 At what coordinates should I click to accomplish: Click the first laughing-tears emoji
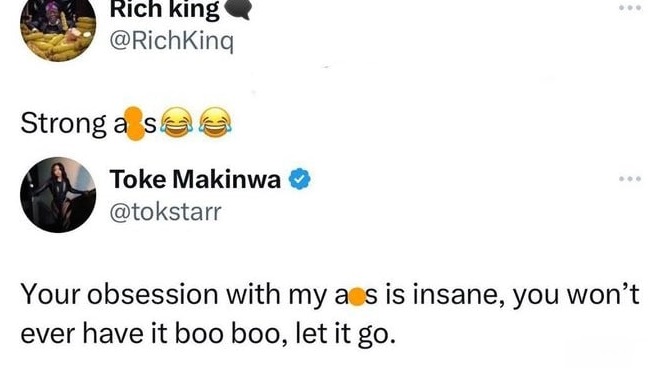[x=176, y=123]
